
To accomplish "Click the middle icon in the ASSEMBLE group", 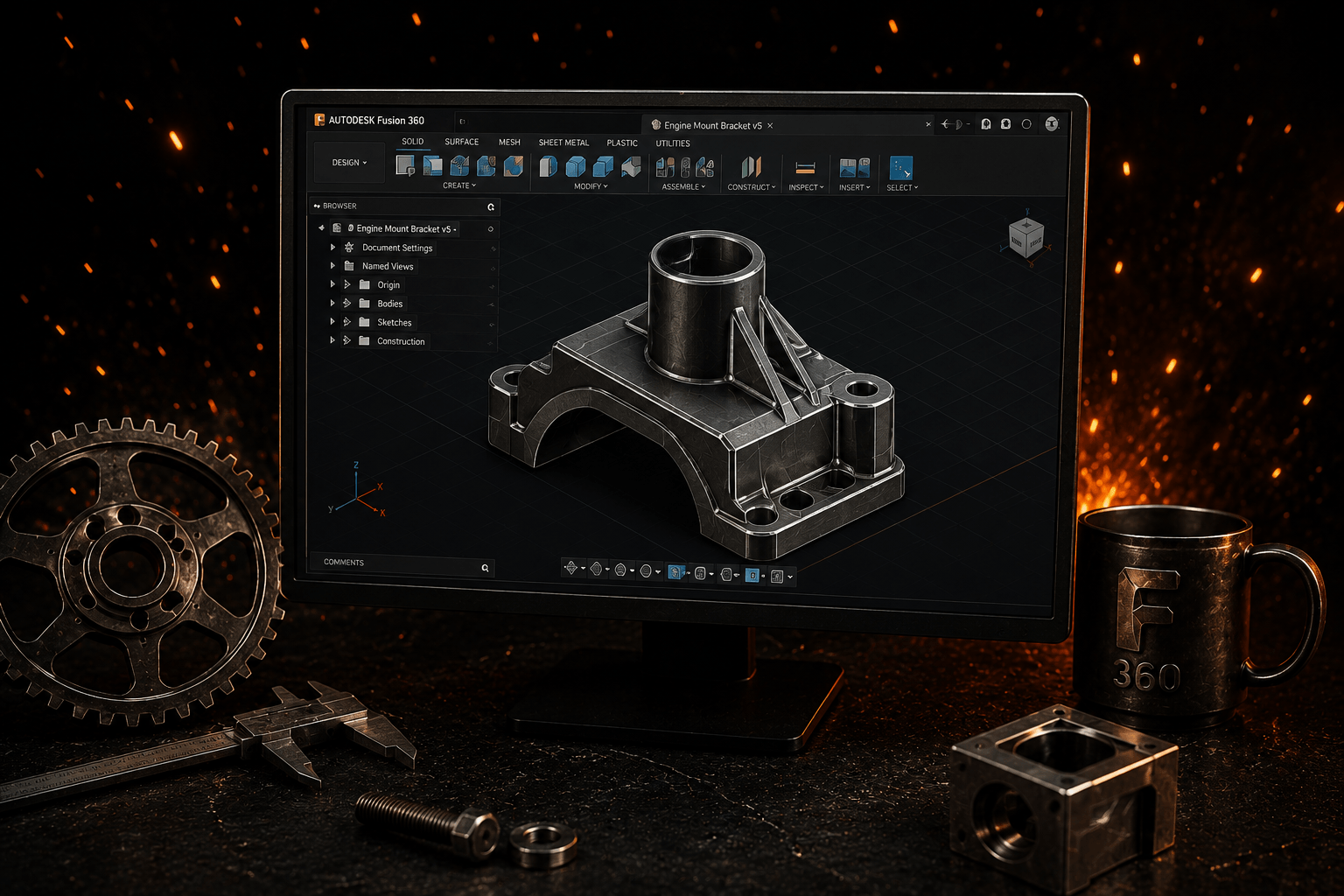I will click(686, 167).
